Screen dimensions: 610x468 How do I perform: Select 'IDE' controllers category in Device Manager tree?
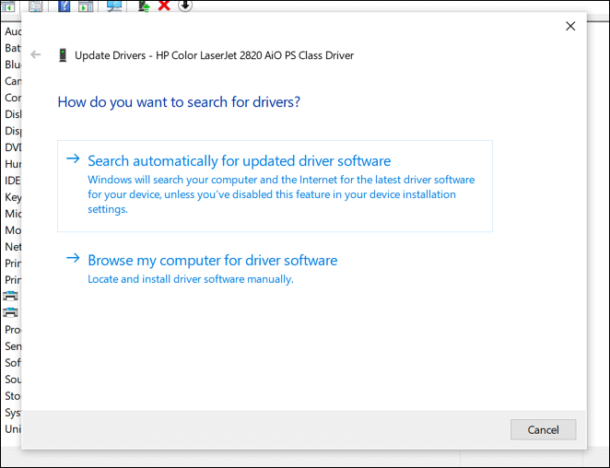13,180
